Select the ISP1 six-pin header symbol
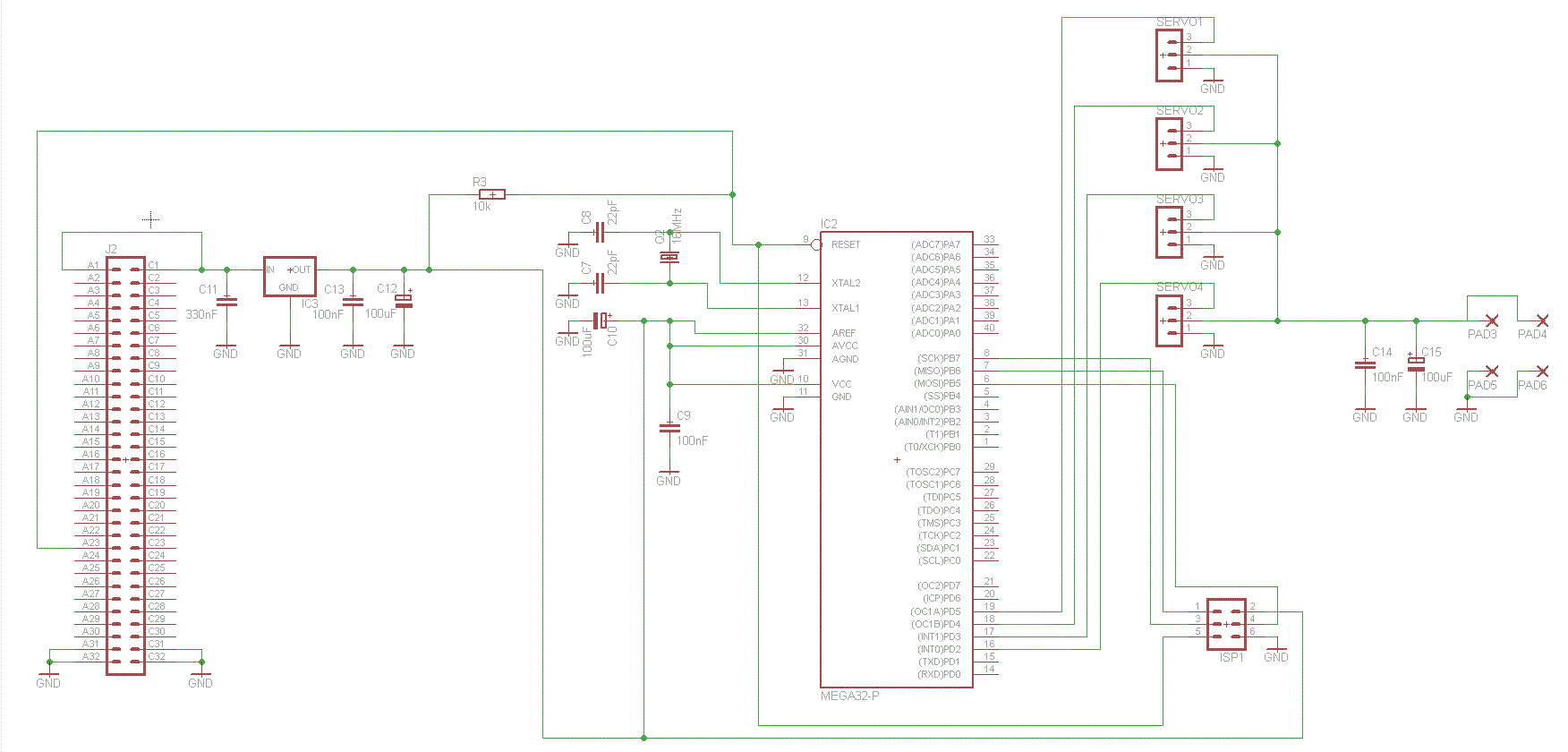This screenshot has width=1568, height=752. [1226, 624]
